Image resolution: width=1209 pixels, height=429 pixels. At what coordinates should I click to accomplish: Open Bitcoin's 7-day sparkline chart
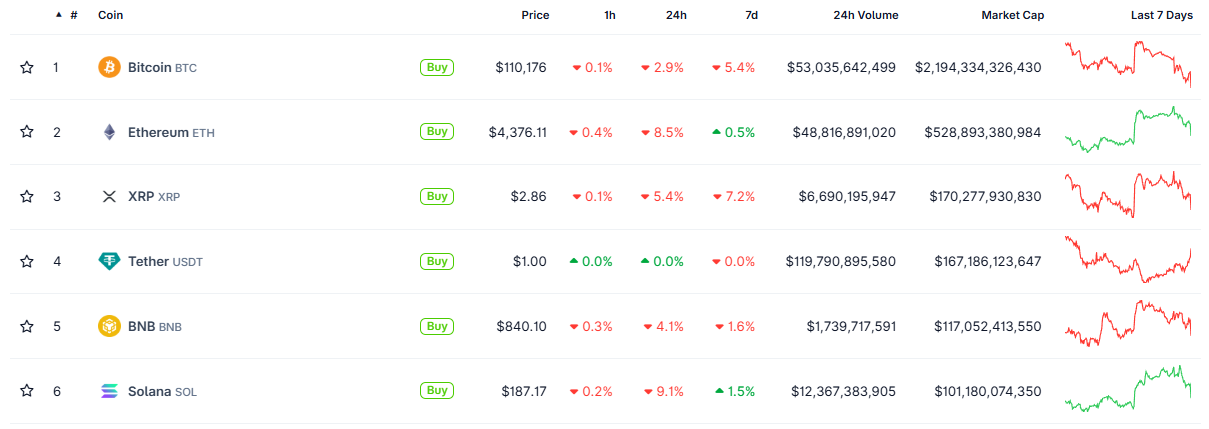[x=1128, y=64]
